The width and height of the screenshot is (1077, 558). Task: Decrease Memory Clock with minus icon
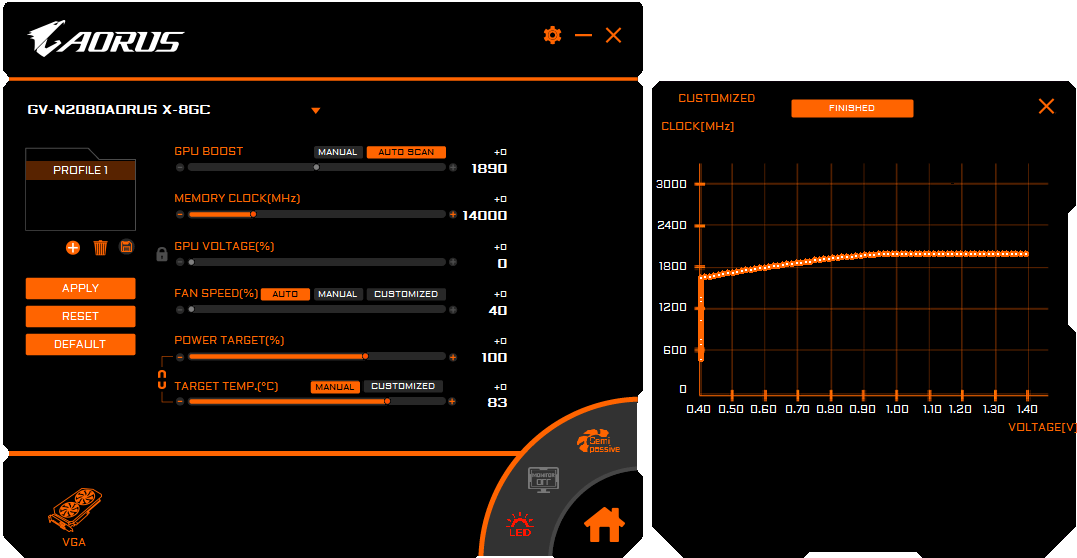[x=180, y=214]
